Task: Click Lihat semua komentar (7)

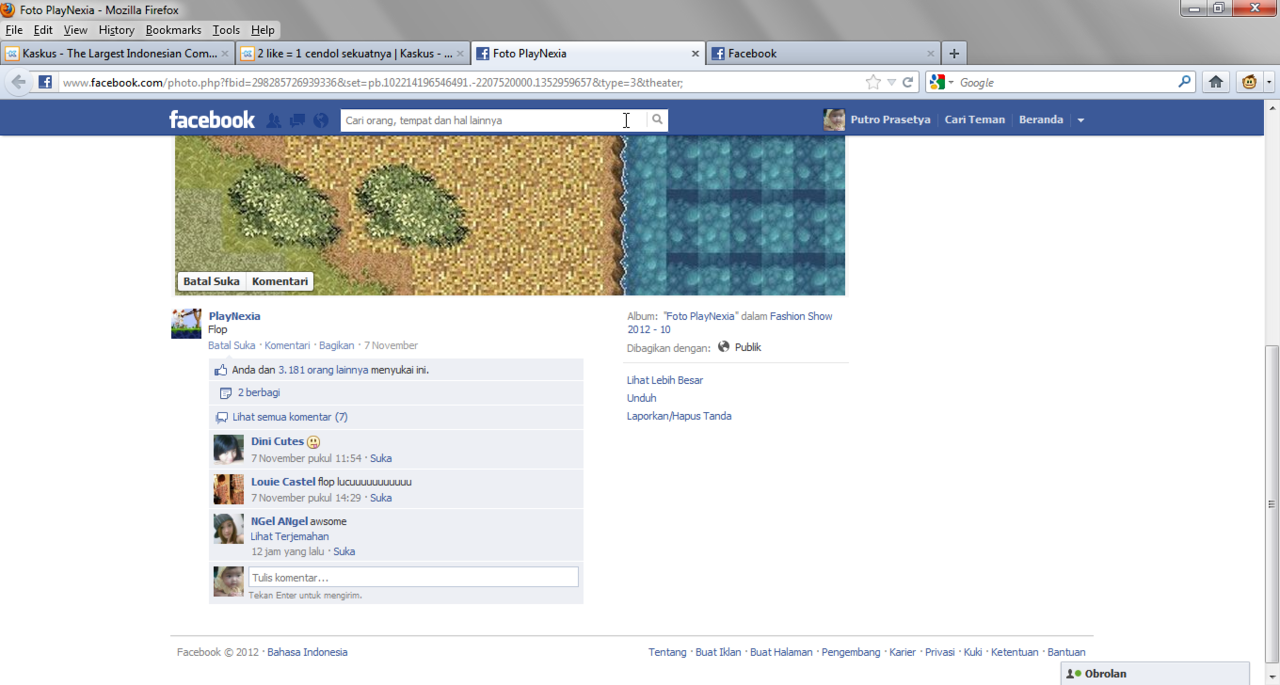Action: (x=290, y=417)
